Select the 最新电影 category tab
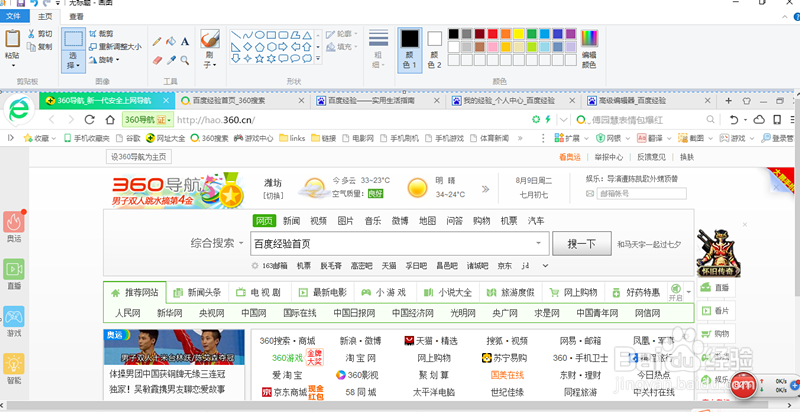Viewport: 800px width, 412px height. 323,293
